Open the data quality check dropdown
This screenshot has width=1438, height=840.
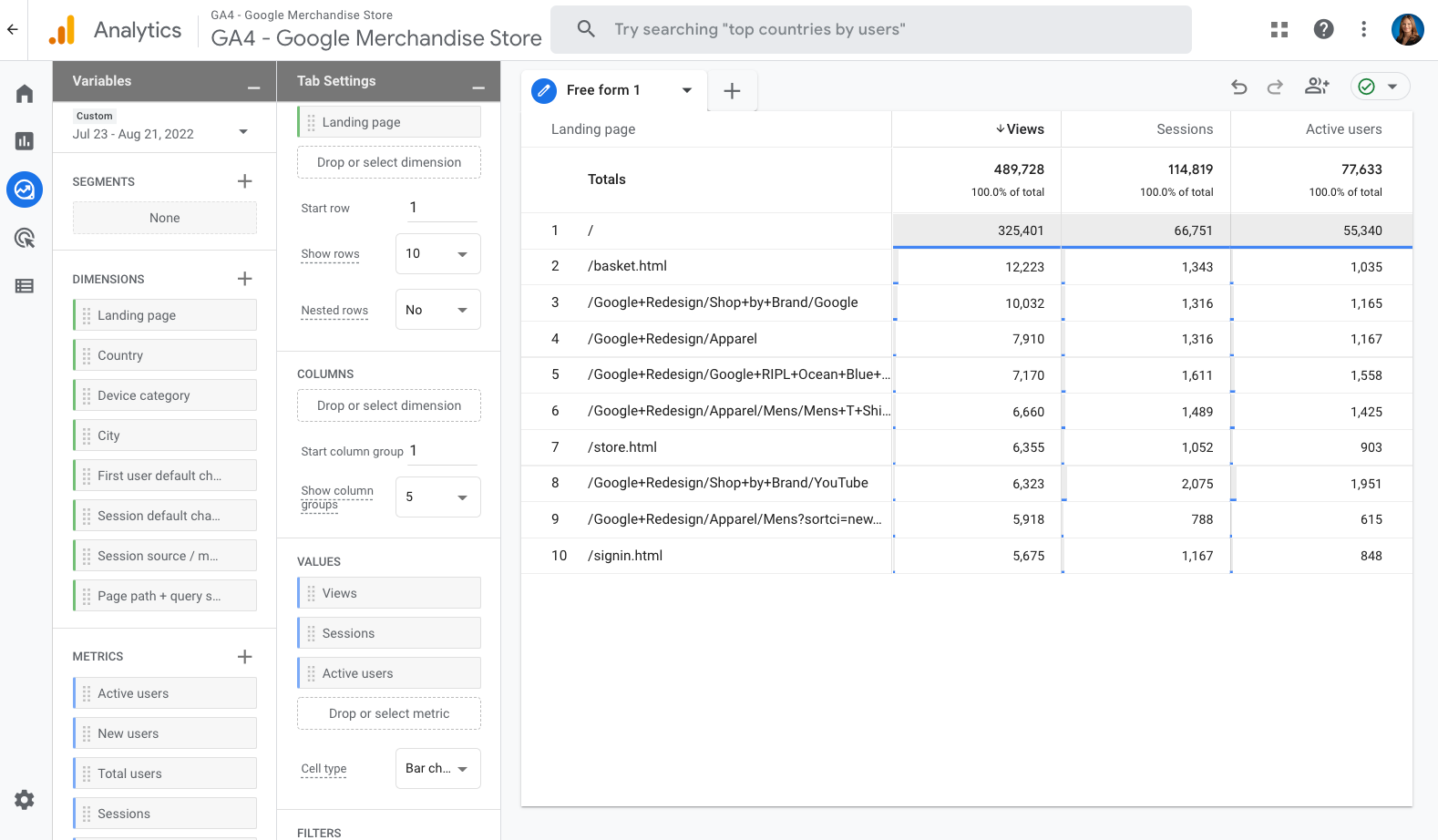1380,87
